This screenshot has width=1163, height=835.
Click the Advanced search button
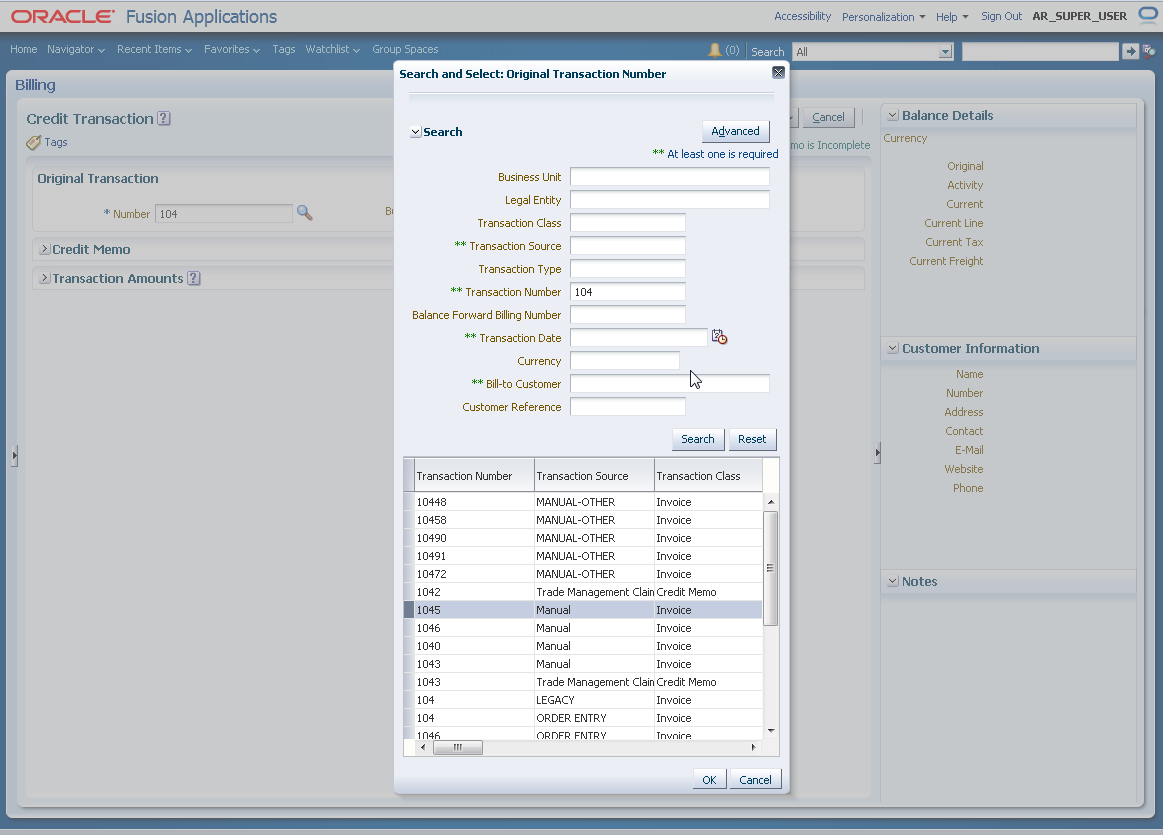tap(735, 131)
